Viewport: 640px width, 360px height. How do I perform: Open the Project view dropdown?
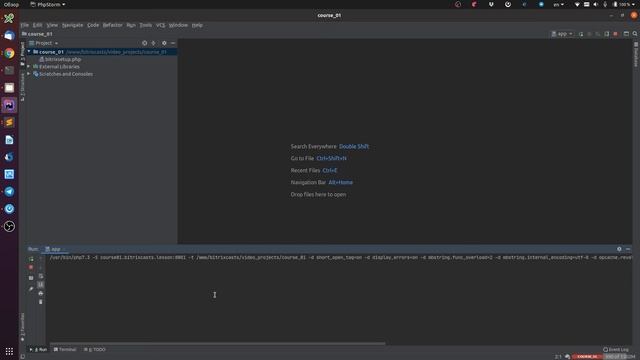[x=44, y=43]
